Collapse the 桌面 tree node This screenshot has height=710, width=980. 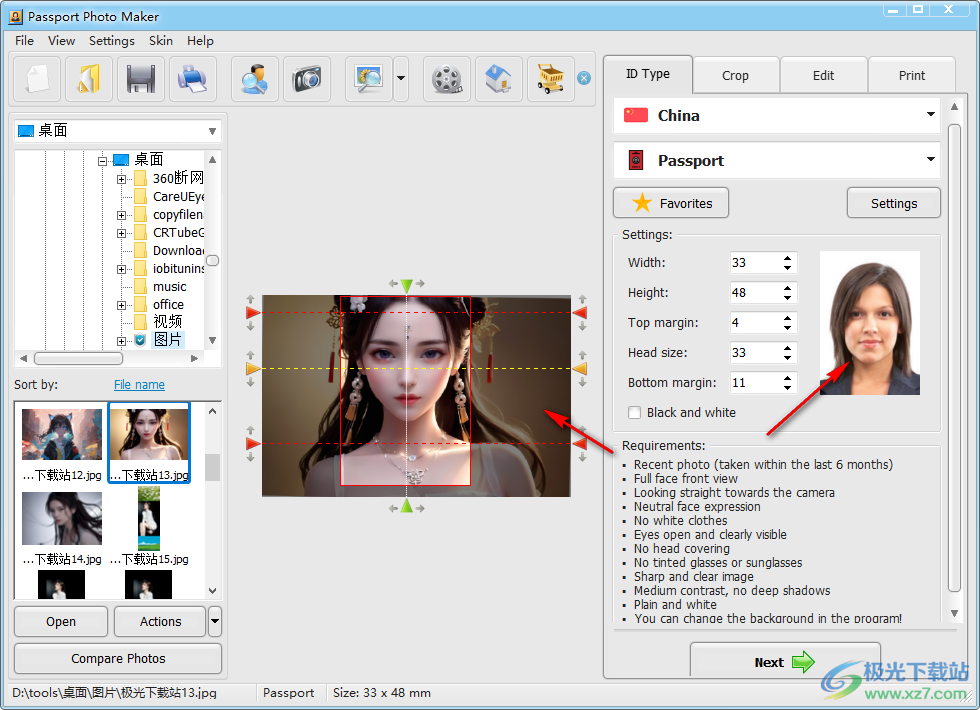(102, 161)
